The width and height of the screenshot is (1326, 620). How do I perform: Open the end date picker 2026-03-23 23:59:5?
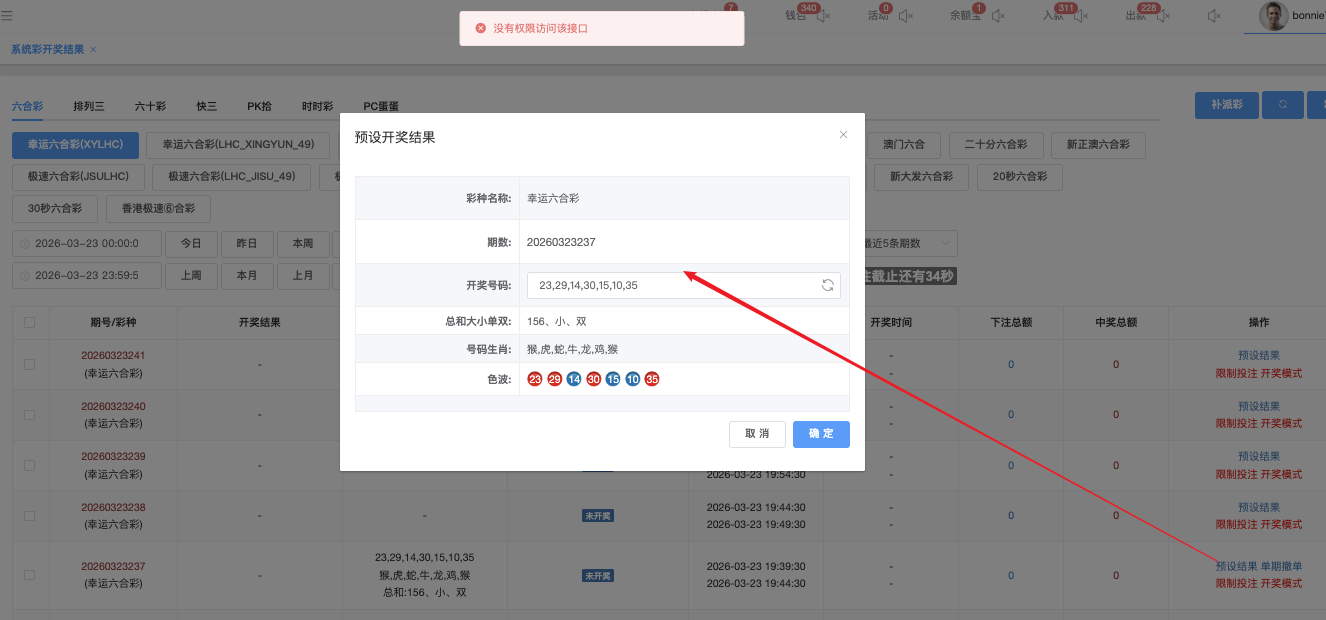[87, 275]
